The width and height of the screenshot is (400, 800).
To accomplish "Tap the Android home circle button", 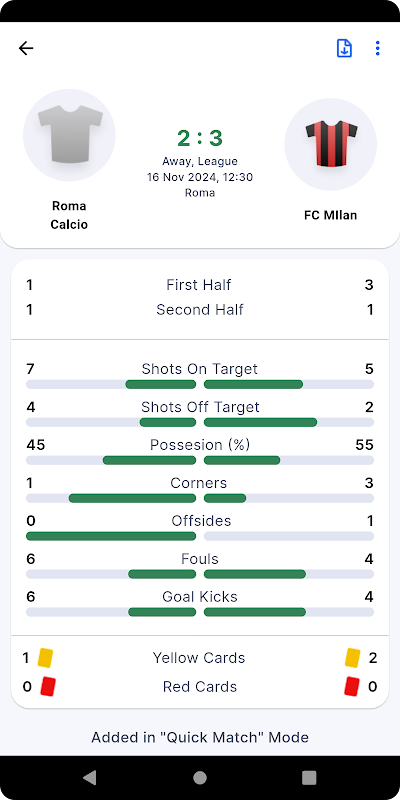I will click(200, 778).
